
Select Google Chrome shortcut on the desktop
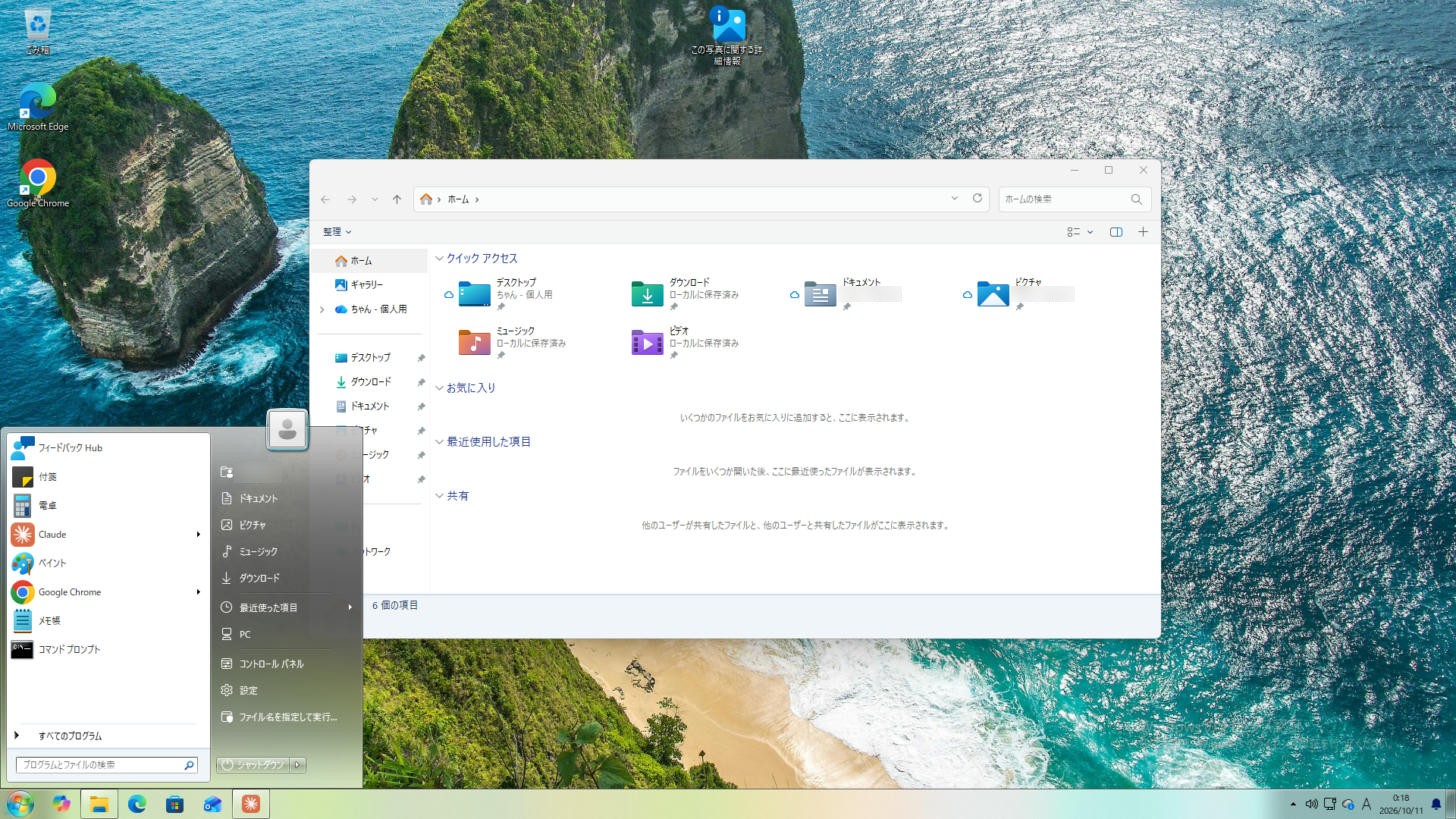[37, 184]
